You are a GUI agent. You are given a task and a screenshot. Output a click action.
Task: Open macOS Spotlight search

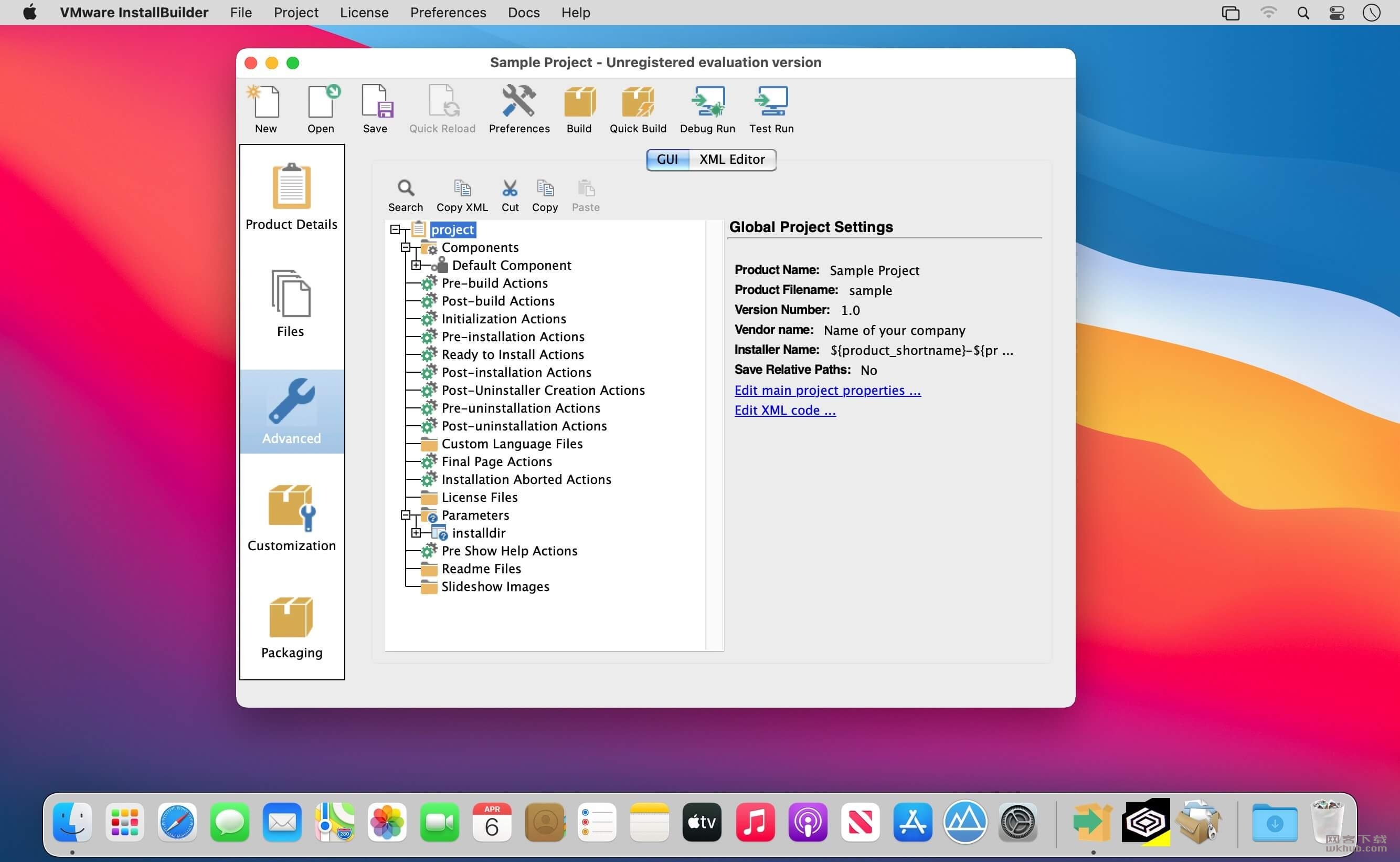(1302, 13)
